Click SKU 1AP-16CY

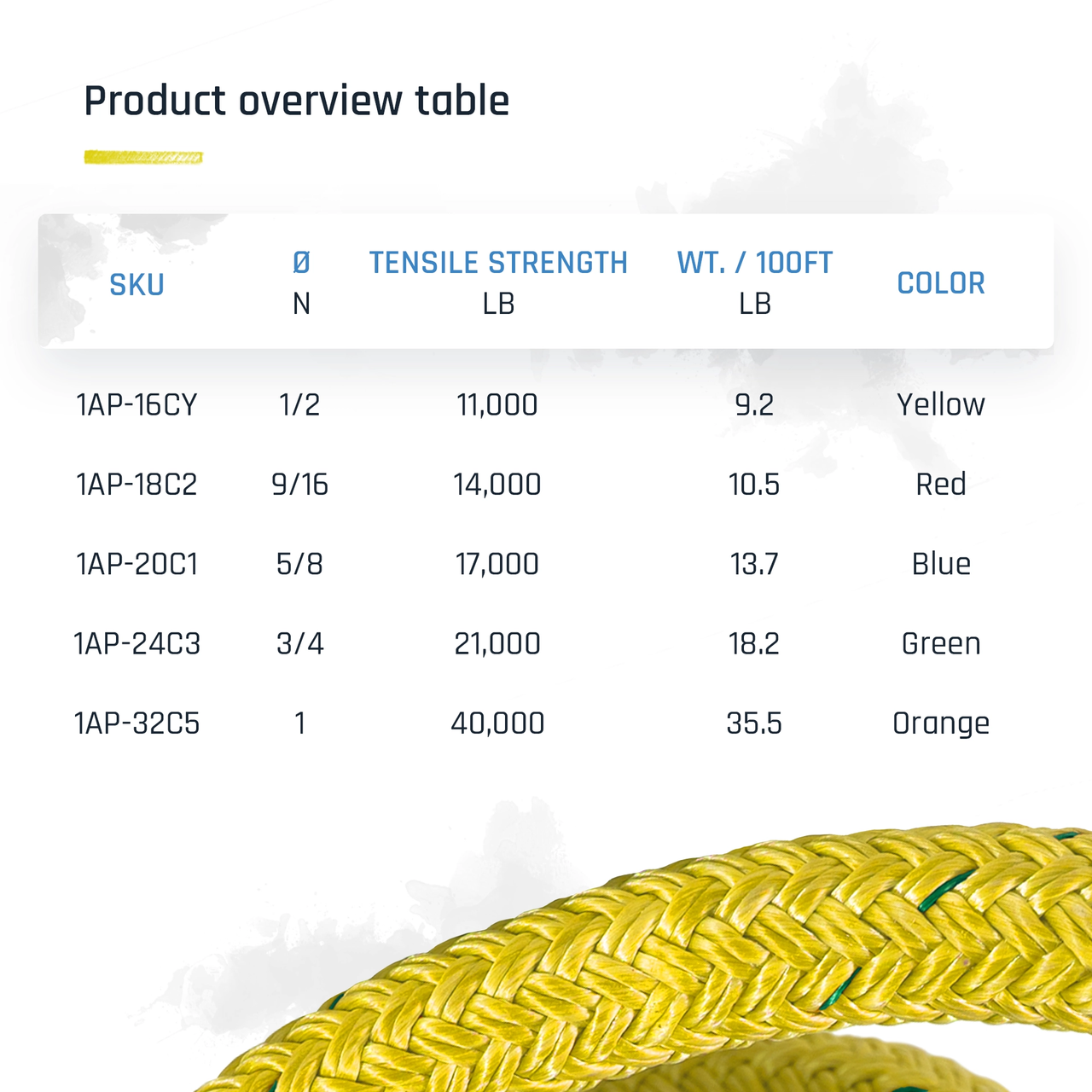(136, 404)
